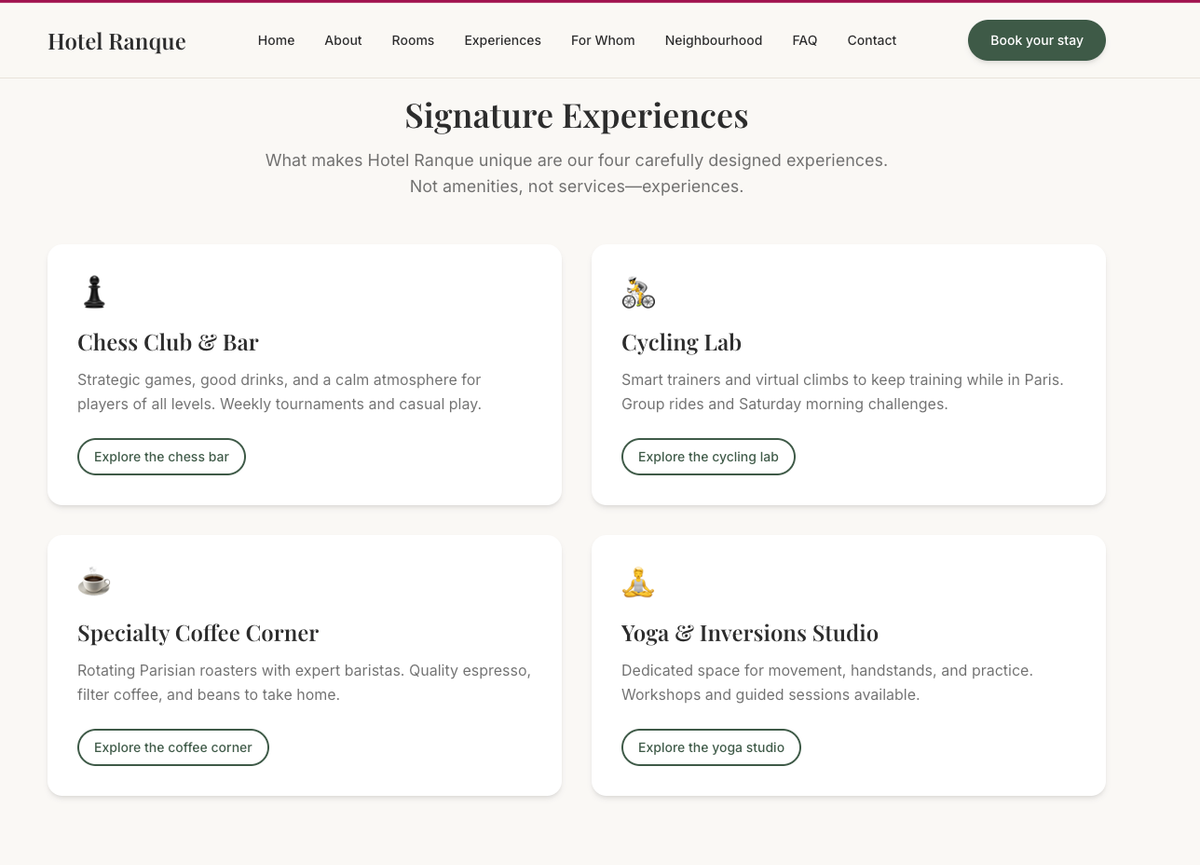Open Explore the coffee corner
The width and height of the screenshot is (1200, 865).
173,747
